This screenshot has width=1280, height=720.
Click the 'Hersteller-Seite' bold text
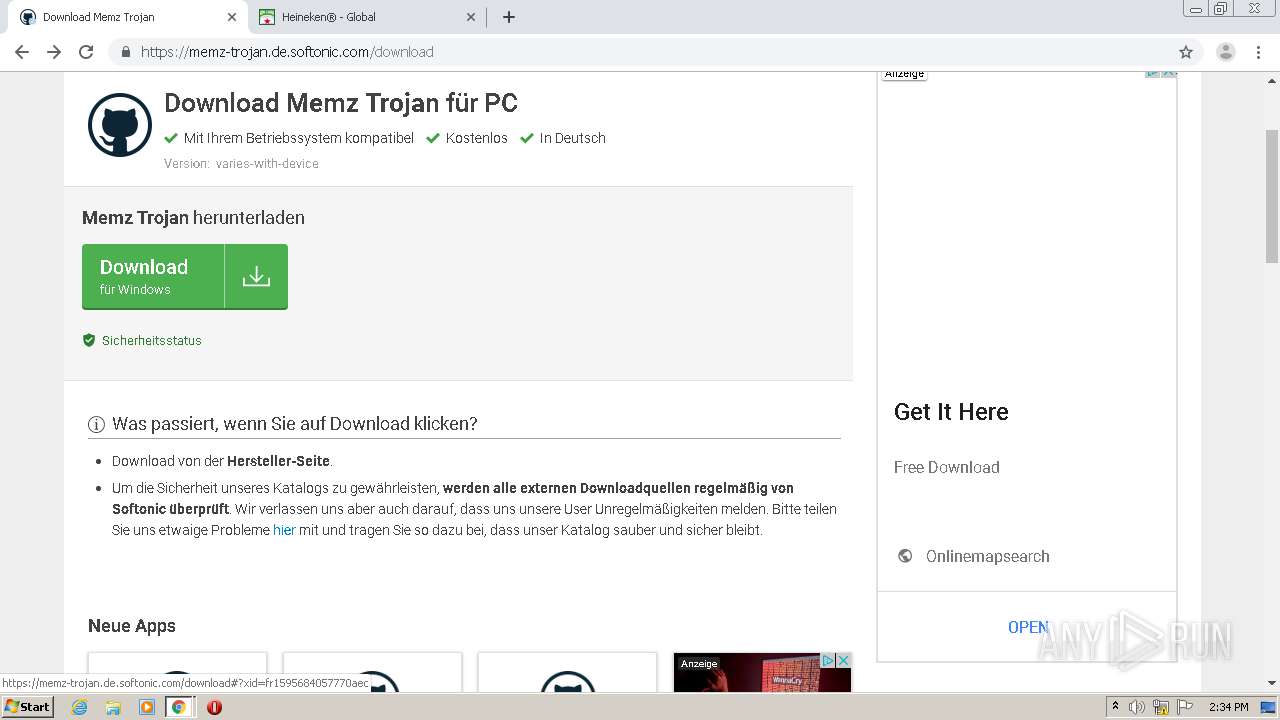click(278, 461)
